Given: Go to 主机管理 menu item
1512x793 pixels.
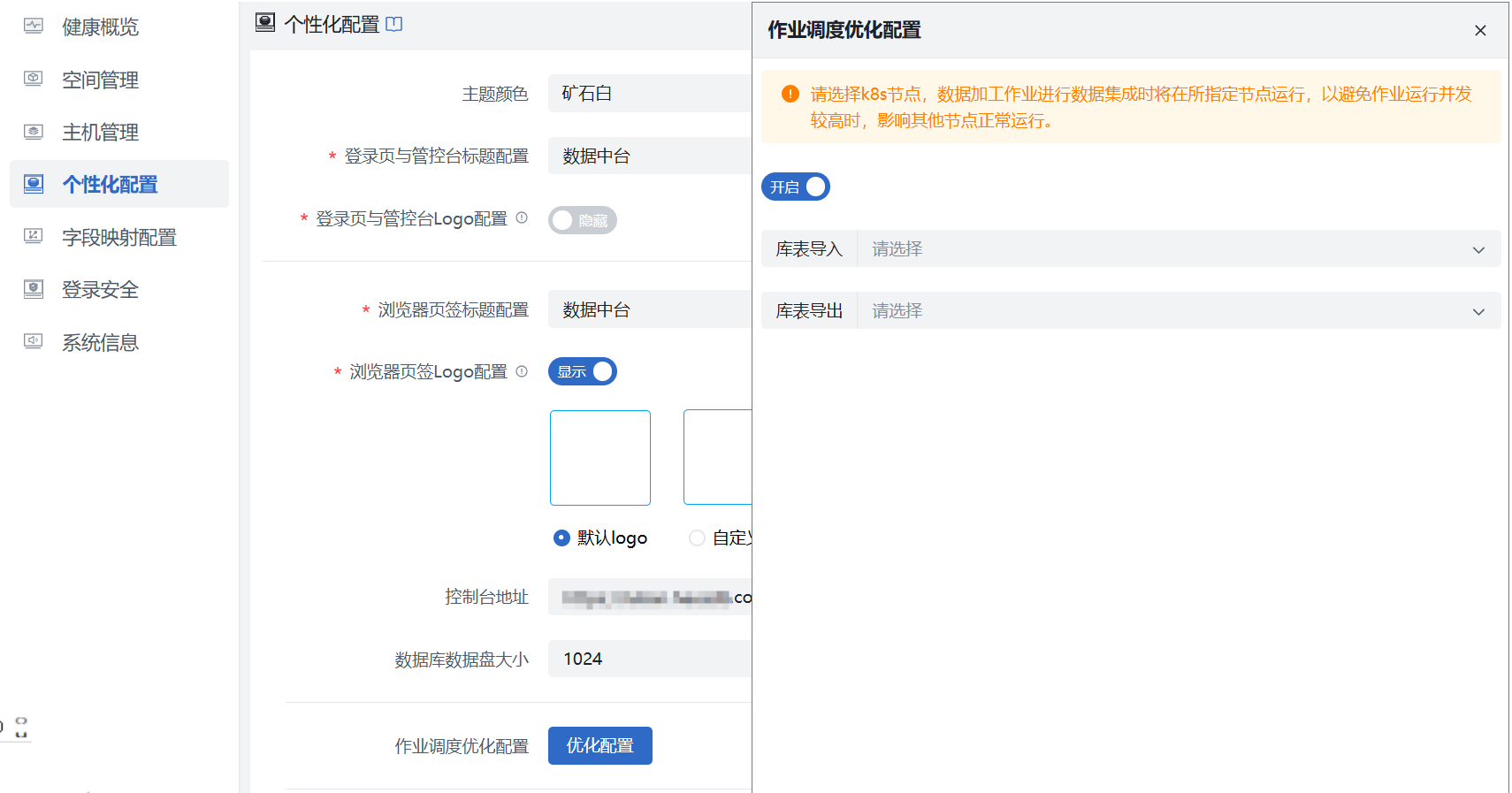Looking at the screenshot, I should (x=100, y=132).
